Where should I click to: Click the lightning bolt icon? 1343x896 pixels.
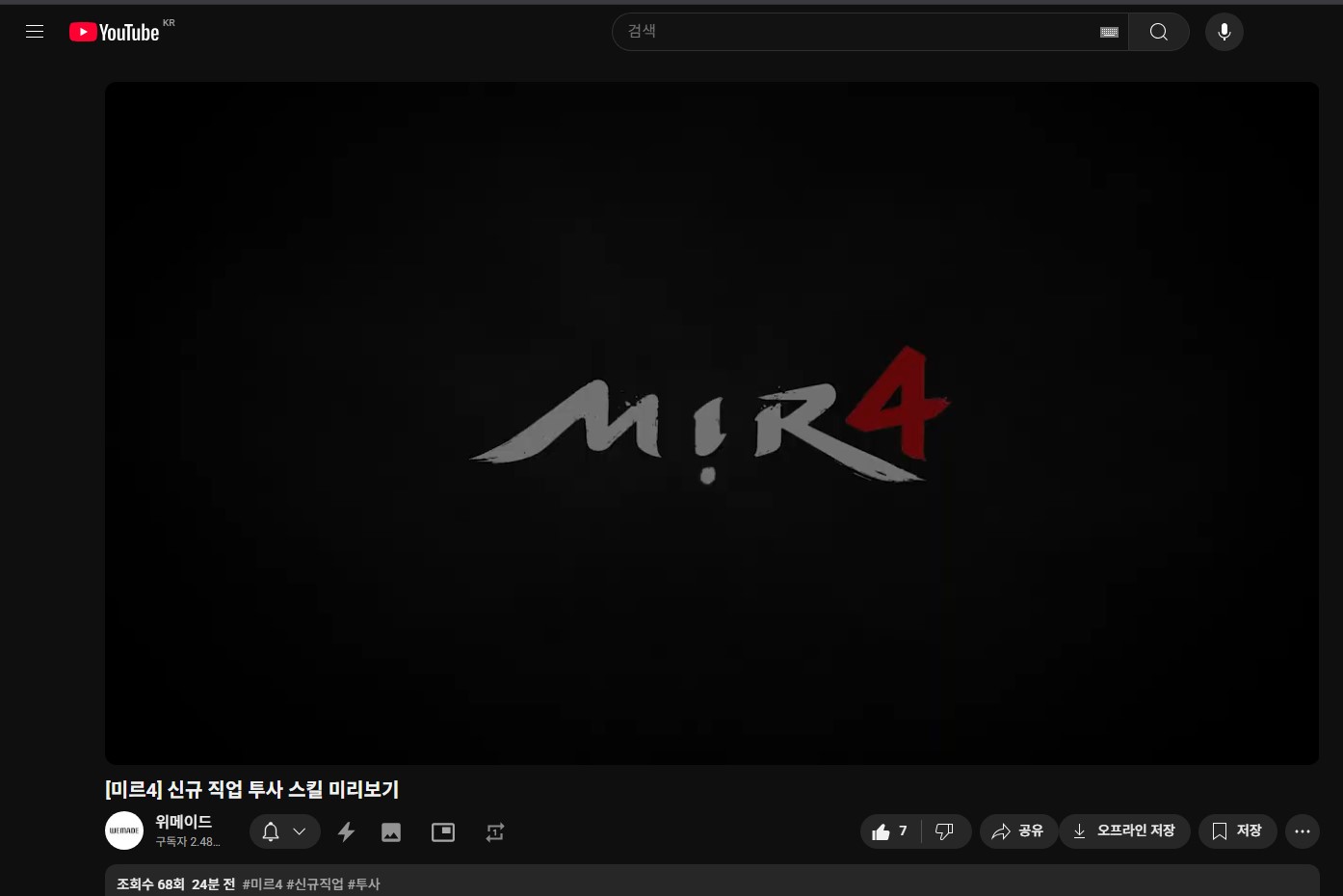click(x=346, y=832)
